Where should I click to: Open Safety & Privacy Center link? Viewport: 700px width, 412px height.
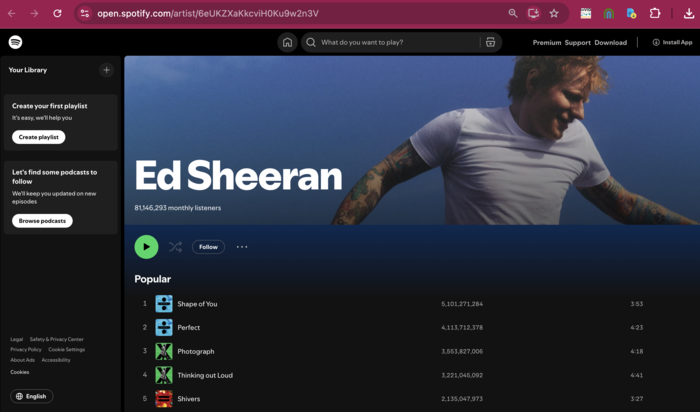tap(57, 339)
